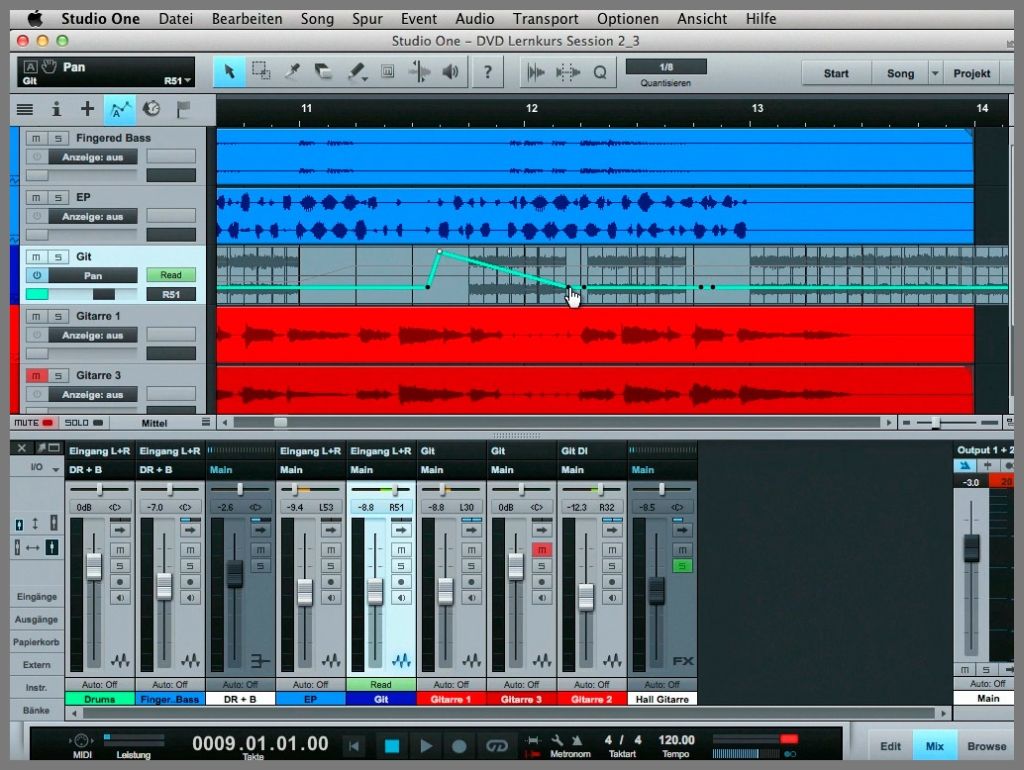This screenshot has height=770, width=1024.
Task: Click the Stop transport button
Action: pyautogui.click(x=392, y=745)
